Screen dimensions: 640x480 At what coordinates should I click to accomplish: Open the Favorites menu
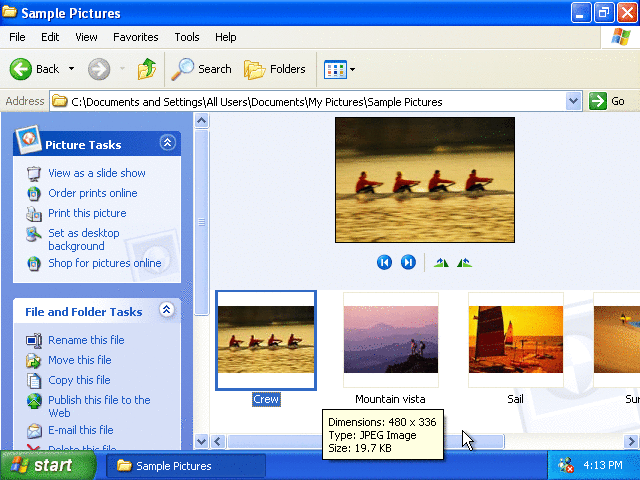(x=136, y=37)
